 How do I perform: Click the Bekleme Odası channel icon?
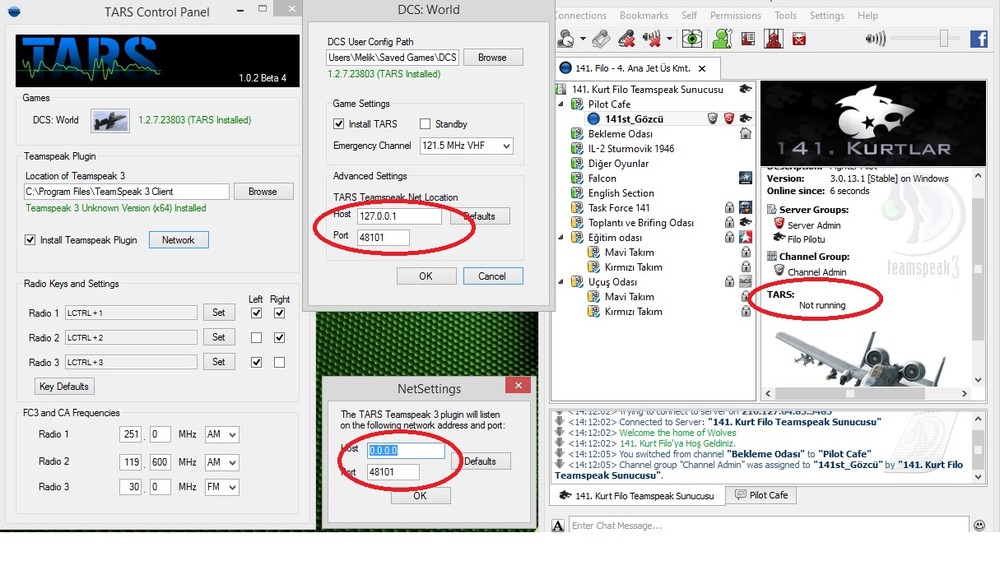click(577, 134)
